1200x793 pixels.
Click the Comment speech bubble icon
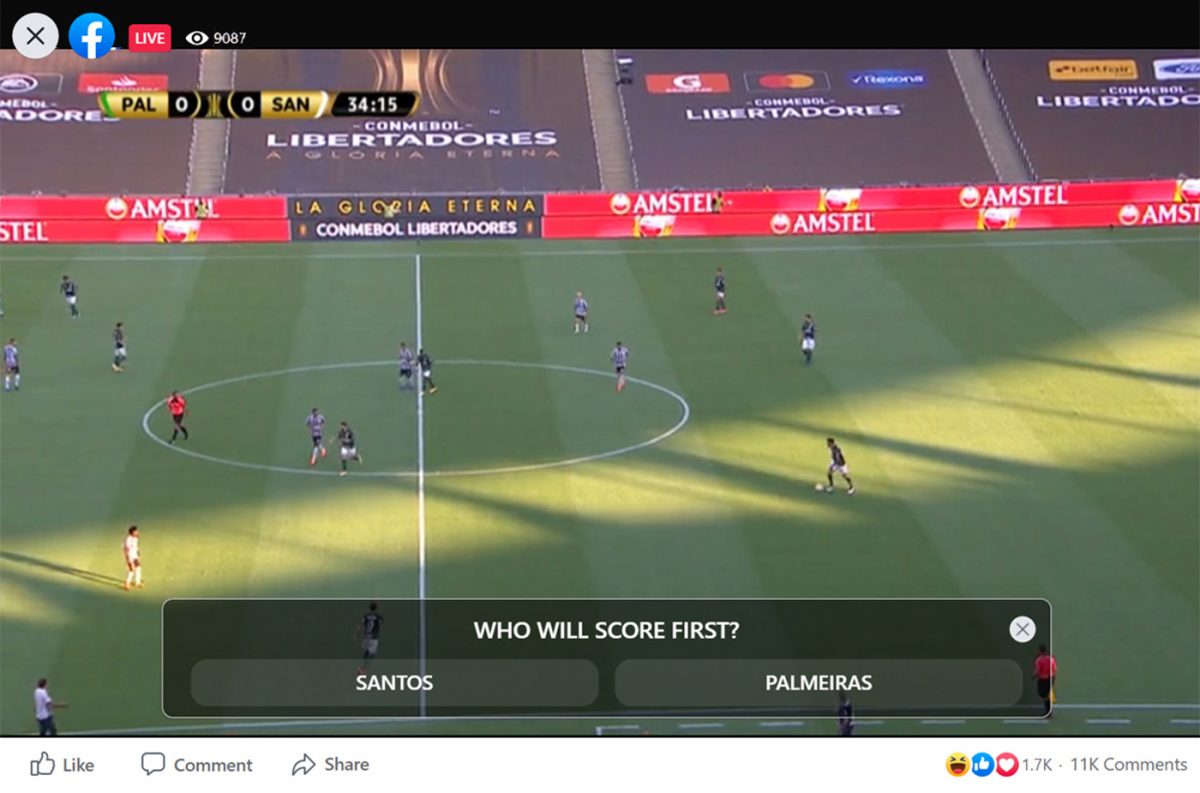pyautogui.click(x=153, y=765)
